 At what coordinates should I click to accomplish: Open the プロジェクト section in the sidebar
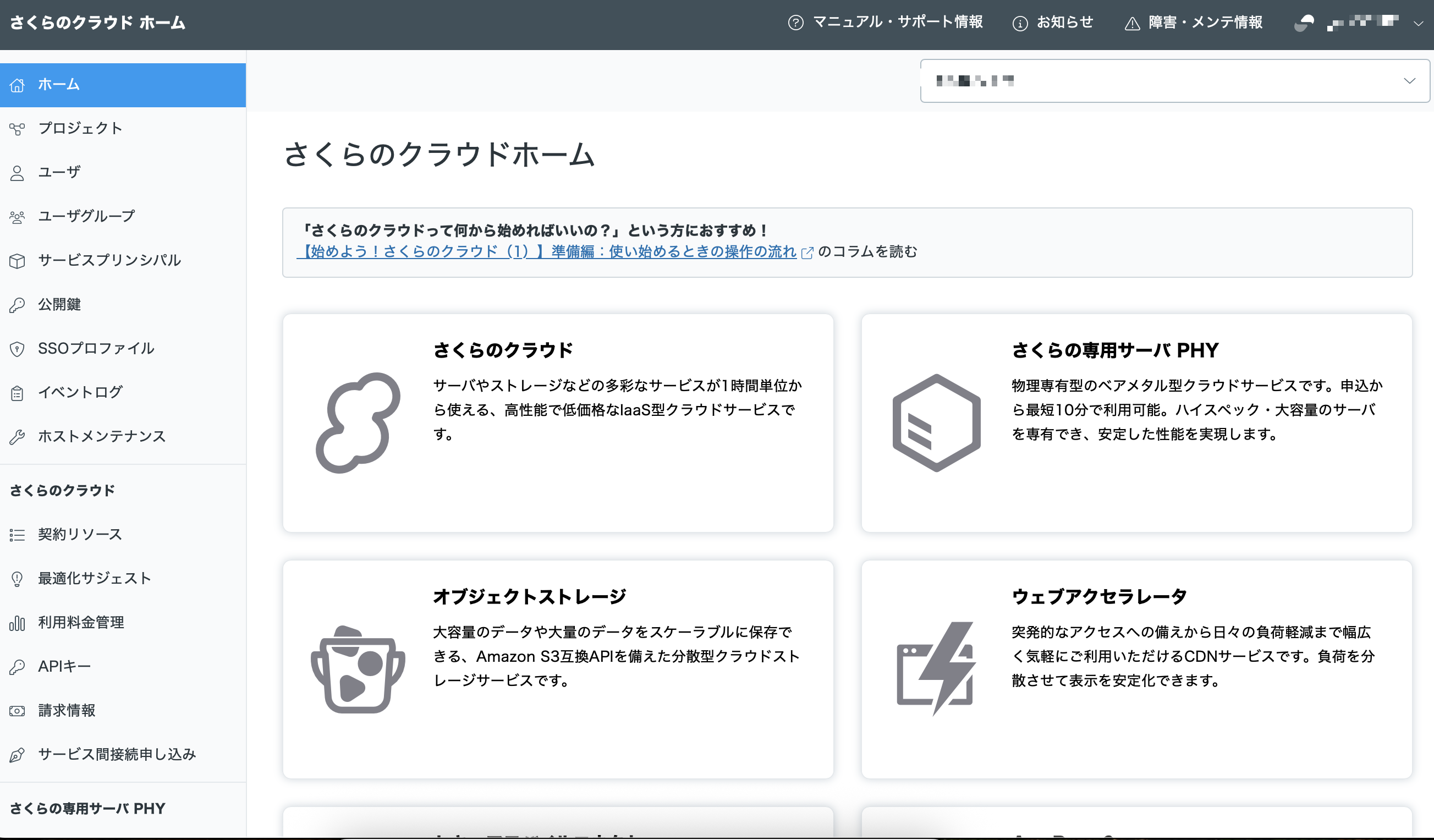click(x=80, y=129)
